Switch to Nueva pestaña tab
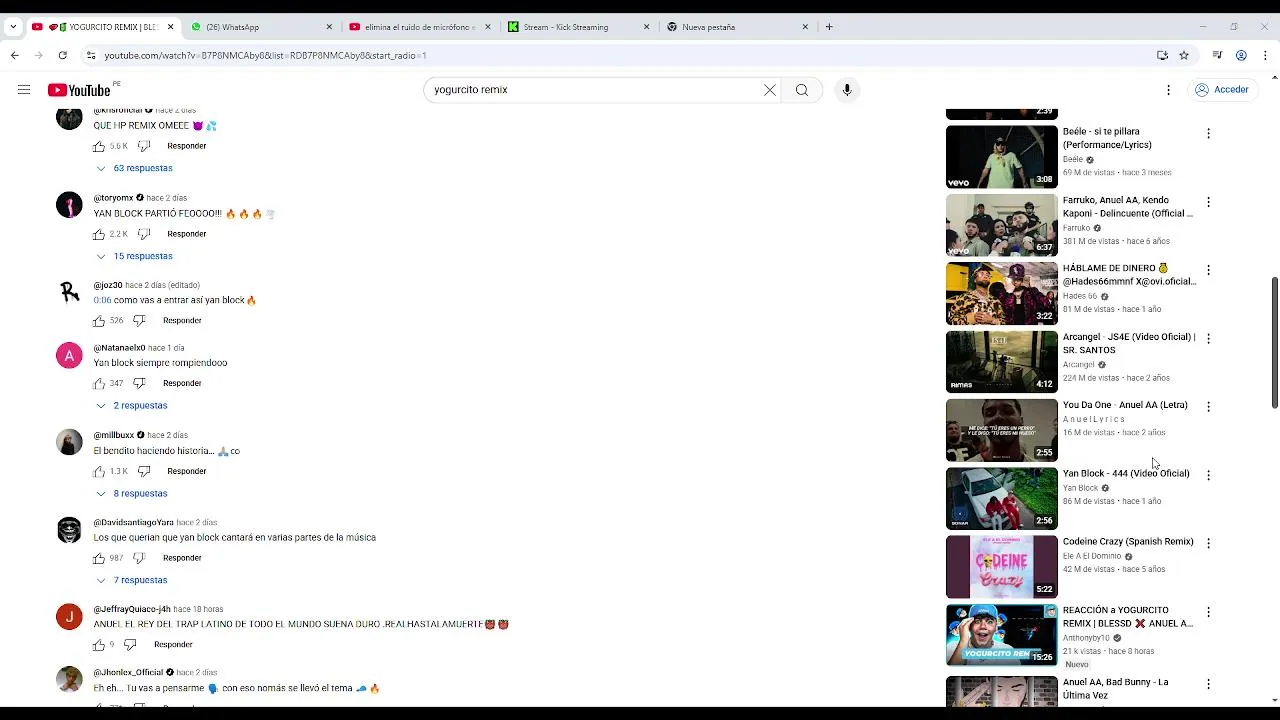Image resolution: width=1280 pixels, height=720 pixels. [736, 27]
